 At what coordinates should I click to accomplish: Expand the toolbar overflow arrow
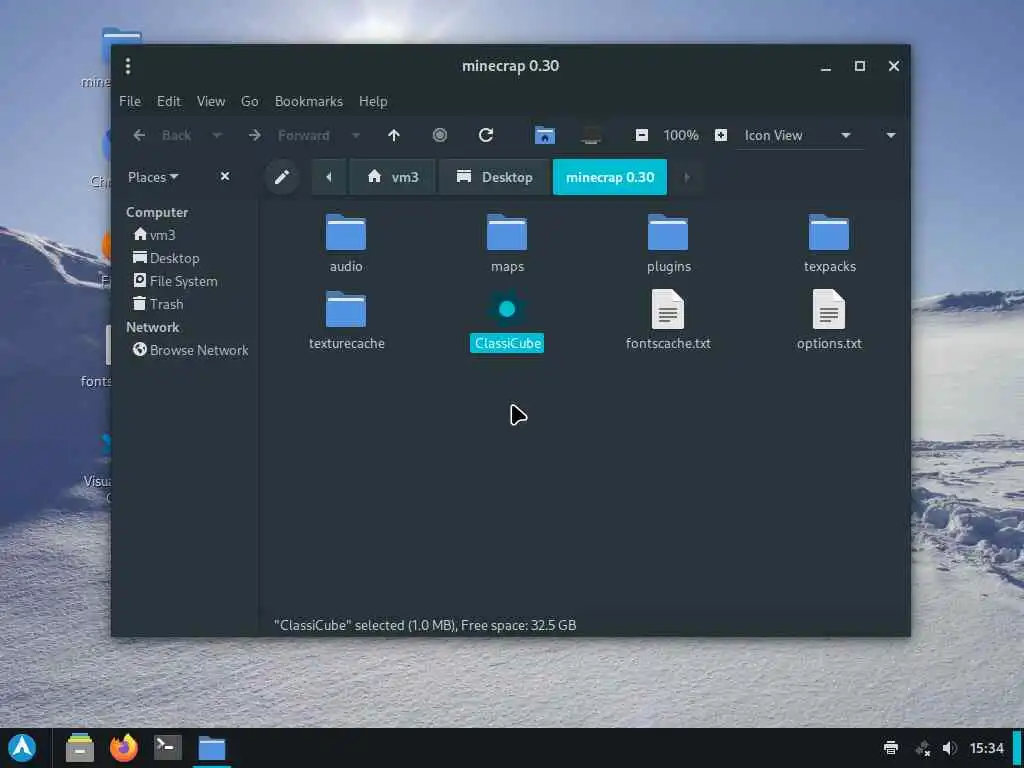891,135
